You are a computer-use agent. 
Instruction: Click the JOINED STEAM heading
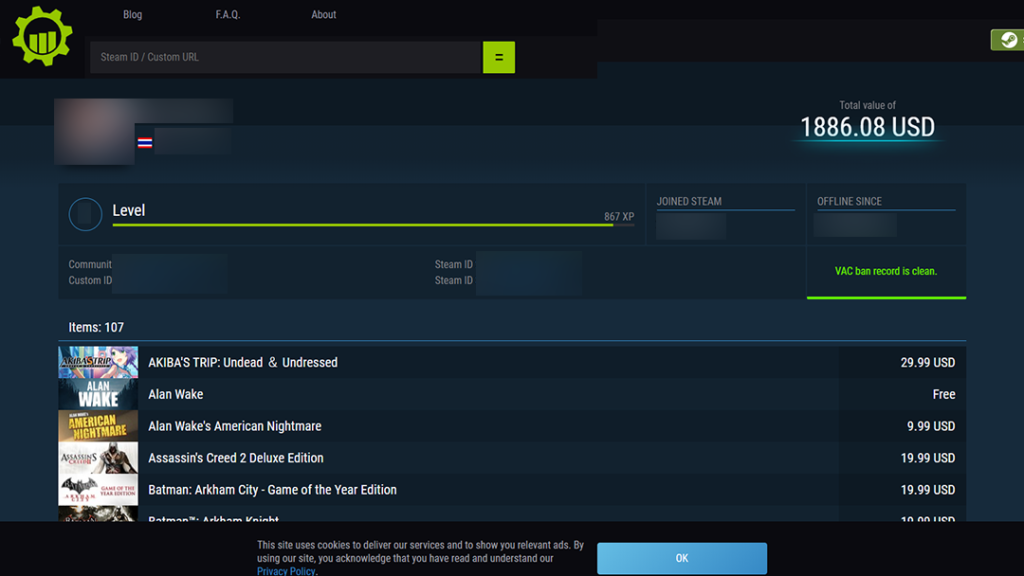coord(689,202)
